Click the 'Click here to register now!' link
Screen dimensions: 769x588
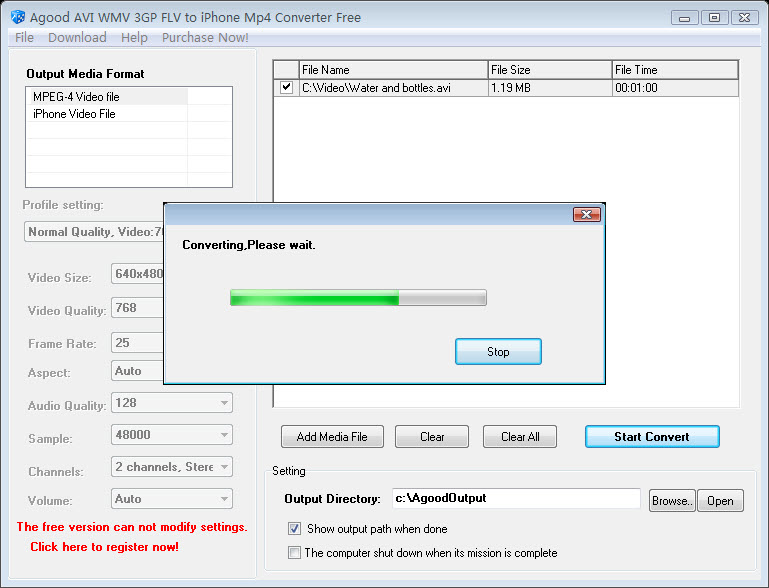(104, 547)
